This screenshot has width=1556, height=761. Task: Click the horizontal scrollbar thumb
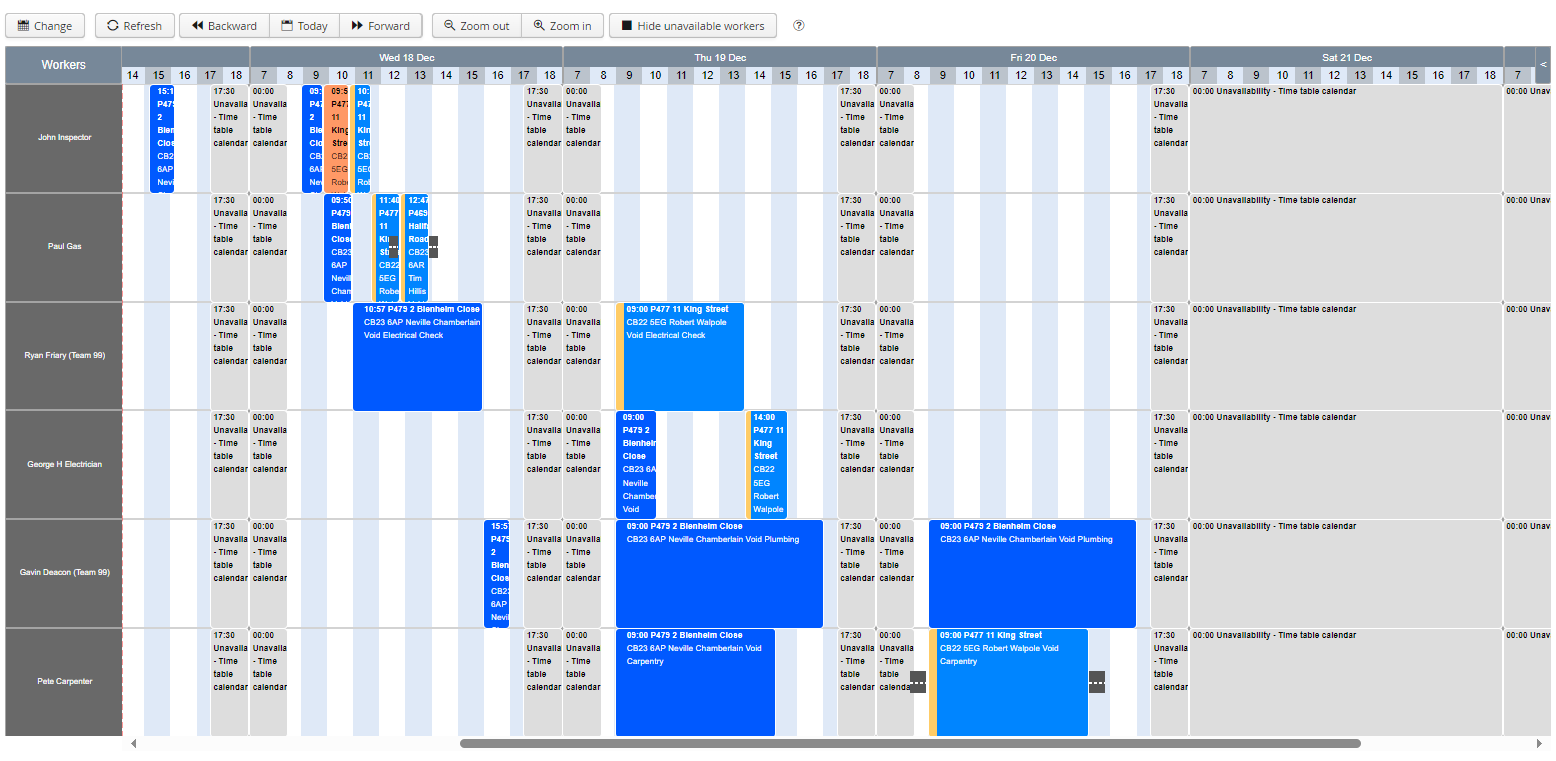coord(910,744)
